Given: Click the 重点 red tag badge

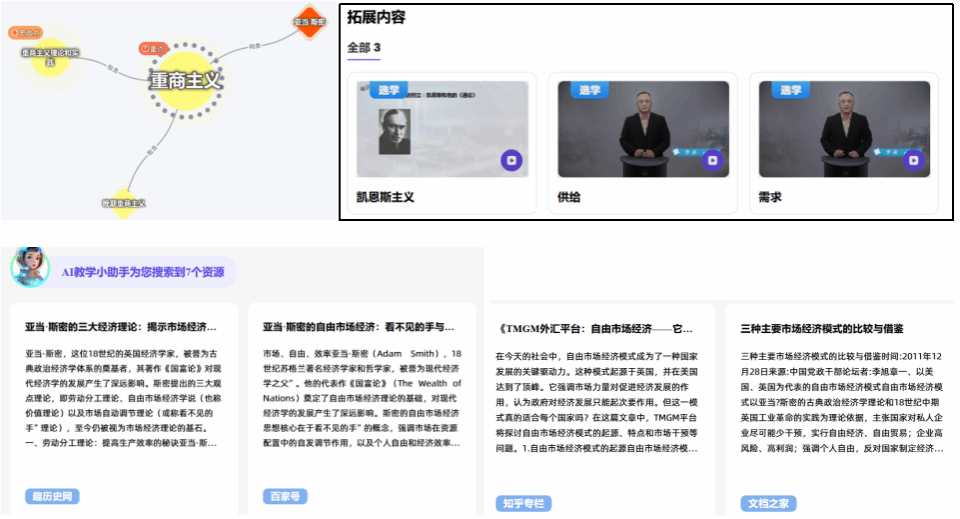Looking at the screenshot, I should point(154,48).
